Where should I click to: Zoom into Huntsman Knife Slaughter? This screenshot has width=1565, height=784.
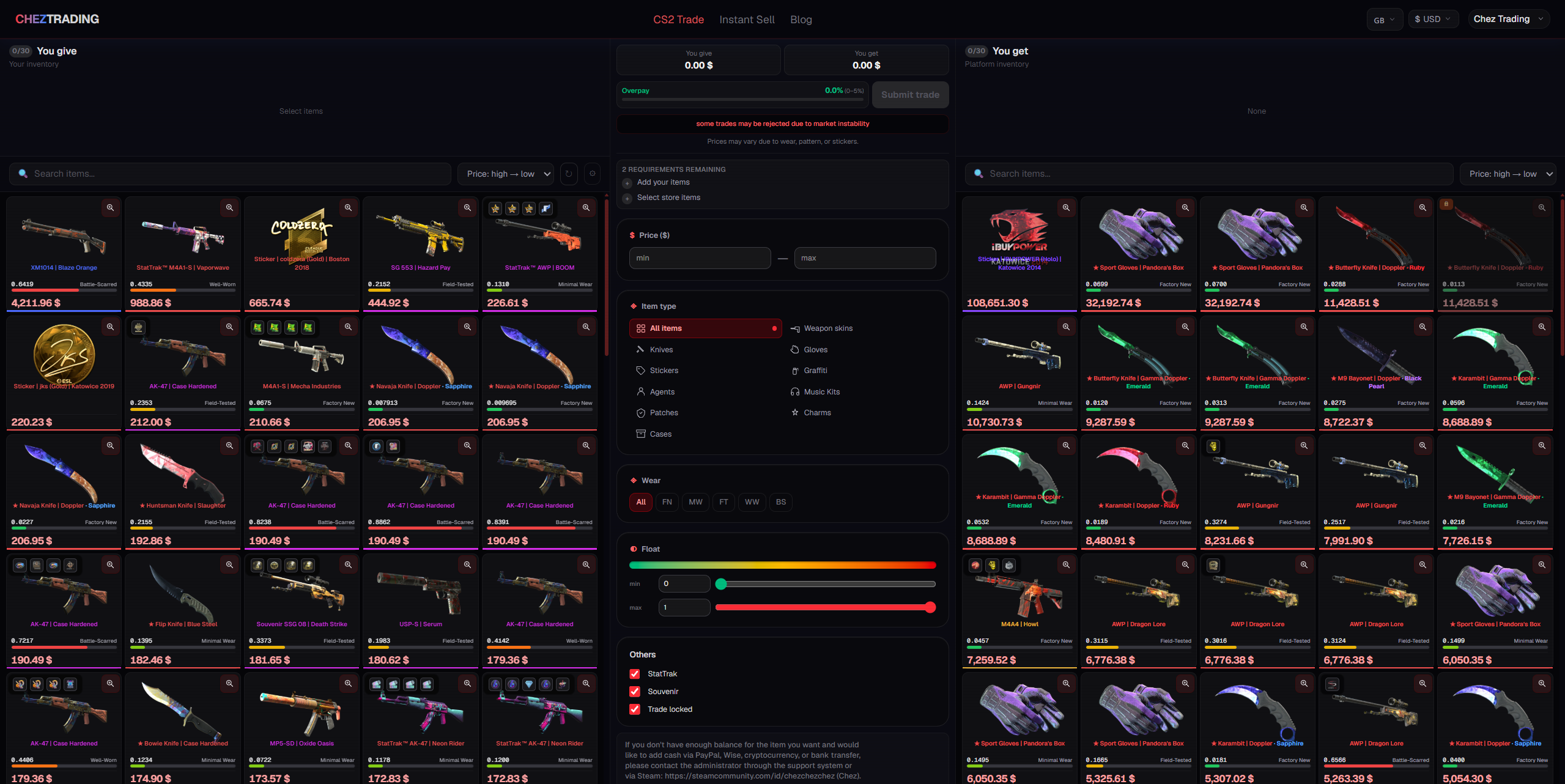pos(229,446)
